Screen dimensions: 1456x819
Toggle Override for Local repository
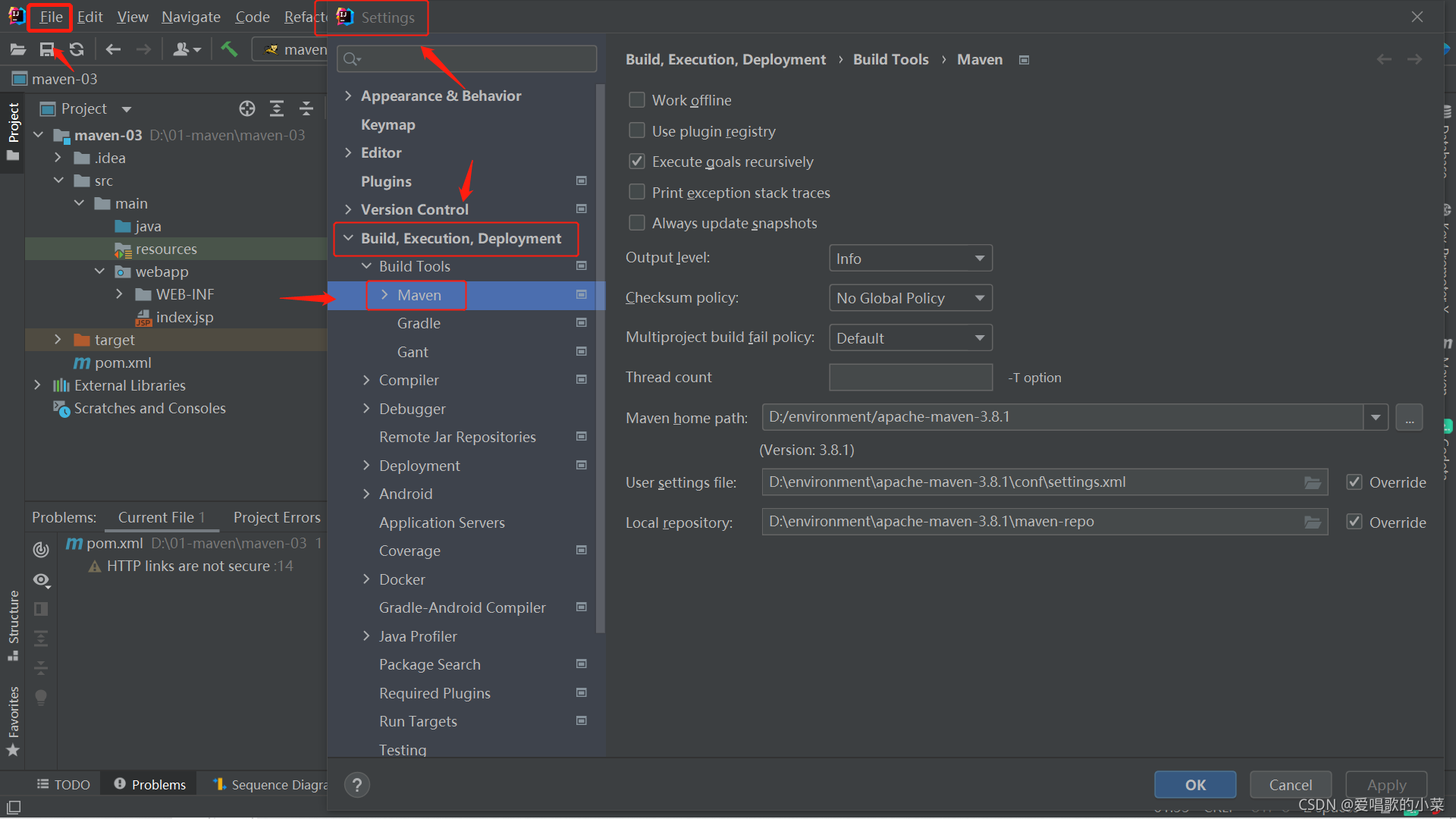coord(1354,522)
